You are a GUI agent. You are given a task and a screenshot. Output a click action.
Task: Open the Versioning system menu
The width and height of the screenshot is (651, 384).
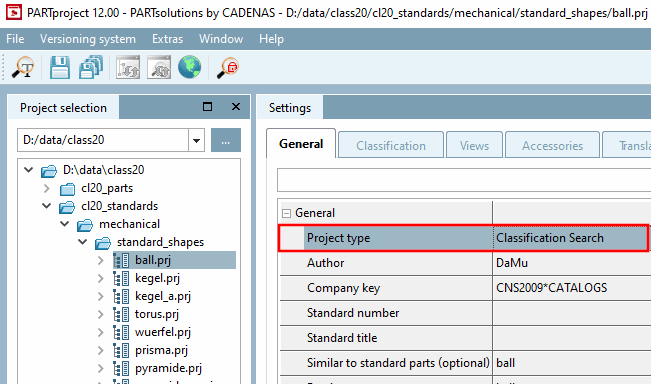pyautogui.click(x=88, y=39)
